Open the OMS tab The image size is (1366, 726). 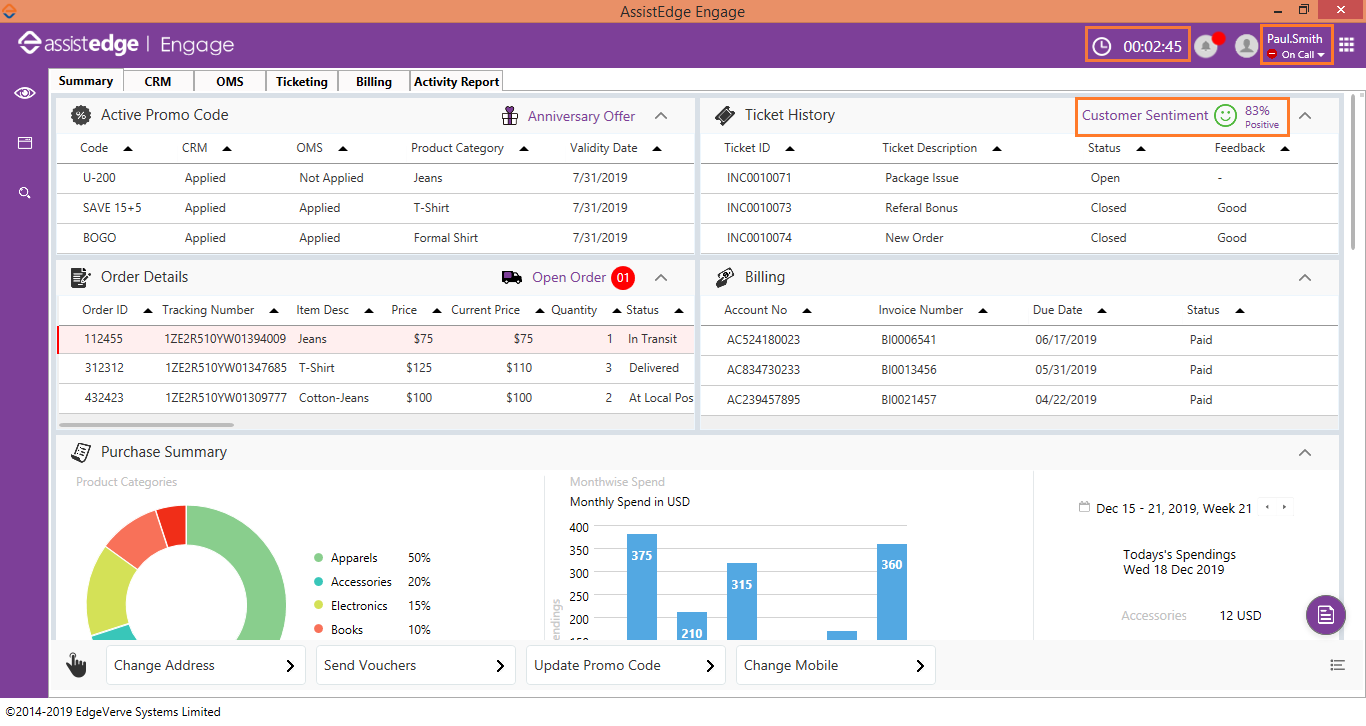[230, 82]
